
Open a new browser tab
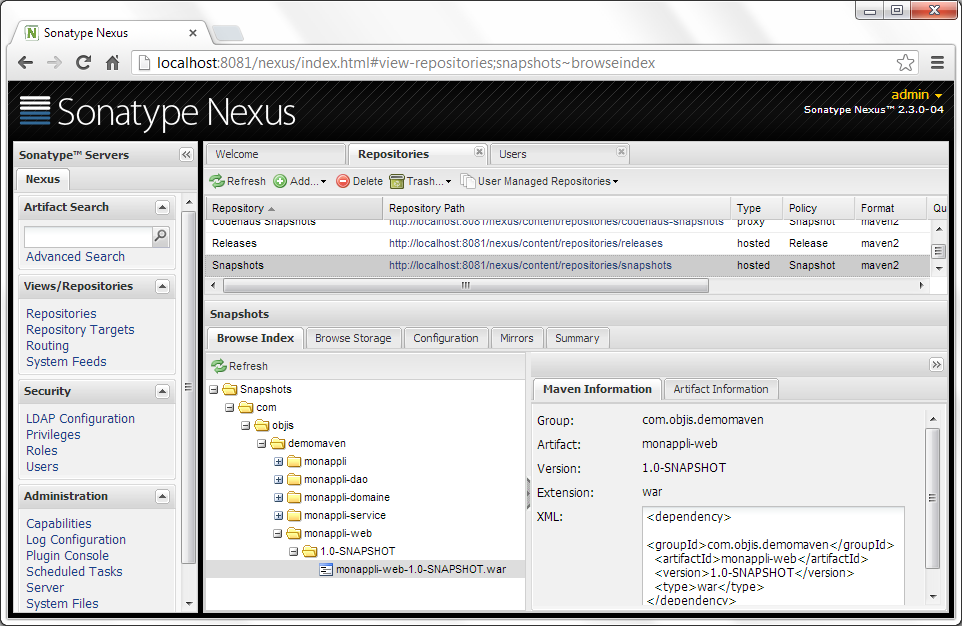[x=228, y=33]
